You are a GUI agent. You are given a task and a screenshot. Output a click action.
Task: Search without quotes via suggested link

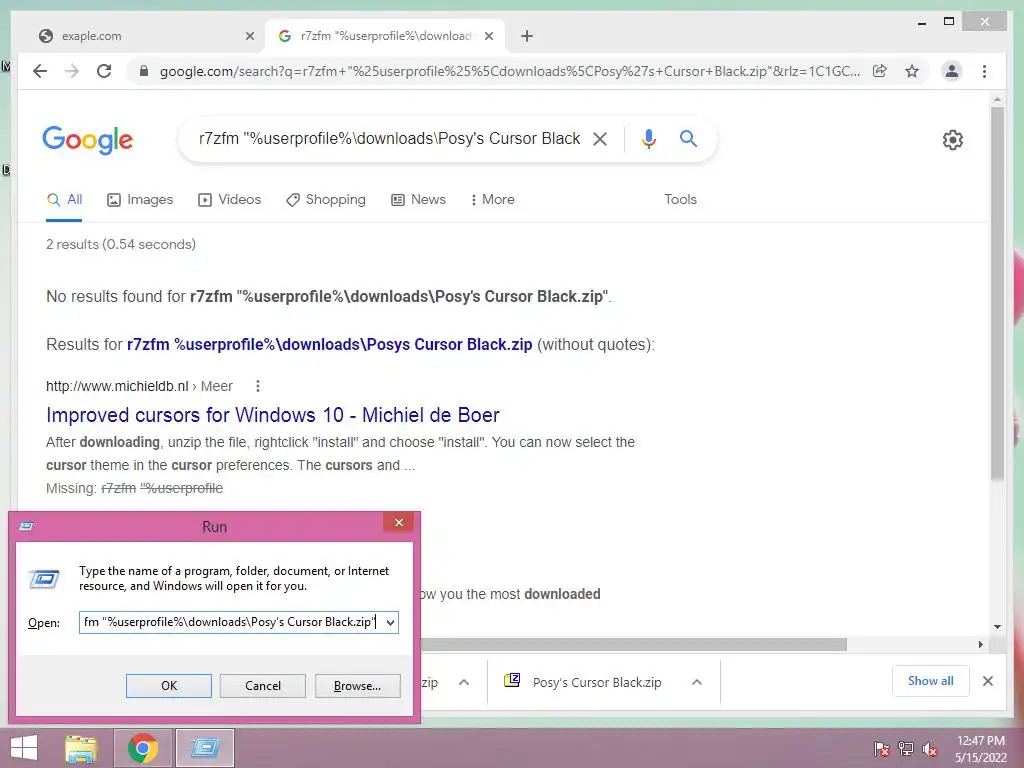point(329,344)
